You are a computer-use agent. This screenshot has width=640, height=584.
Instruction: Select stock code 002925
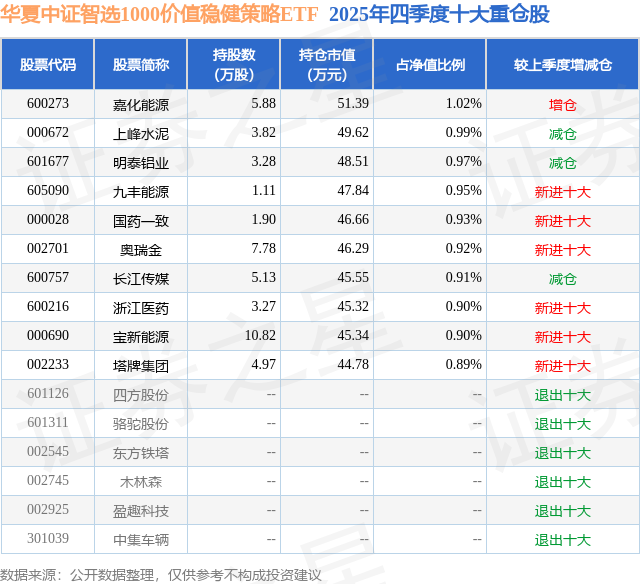click(48, 509)
